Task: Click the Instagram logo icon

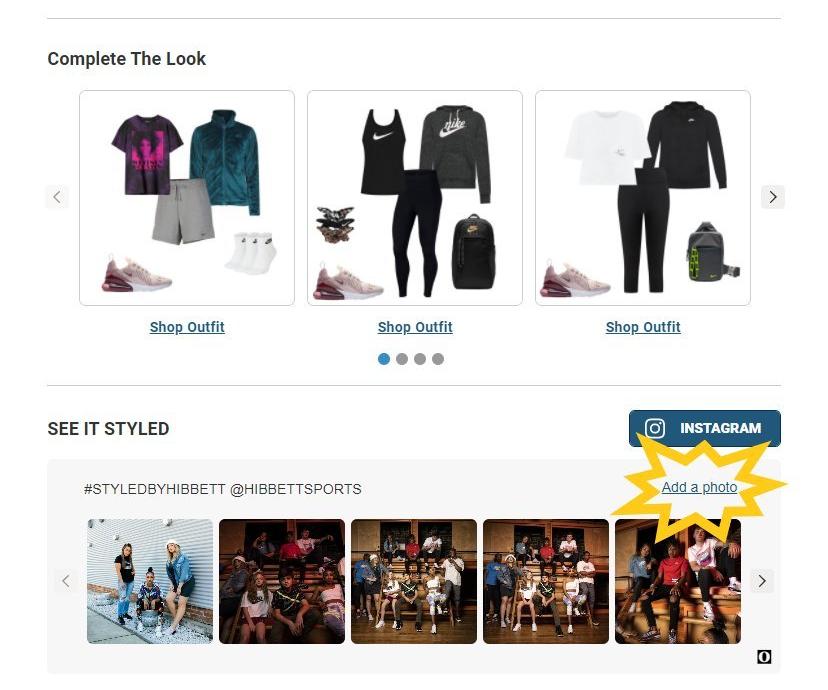Action: (x=655, y=428)
